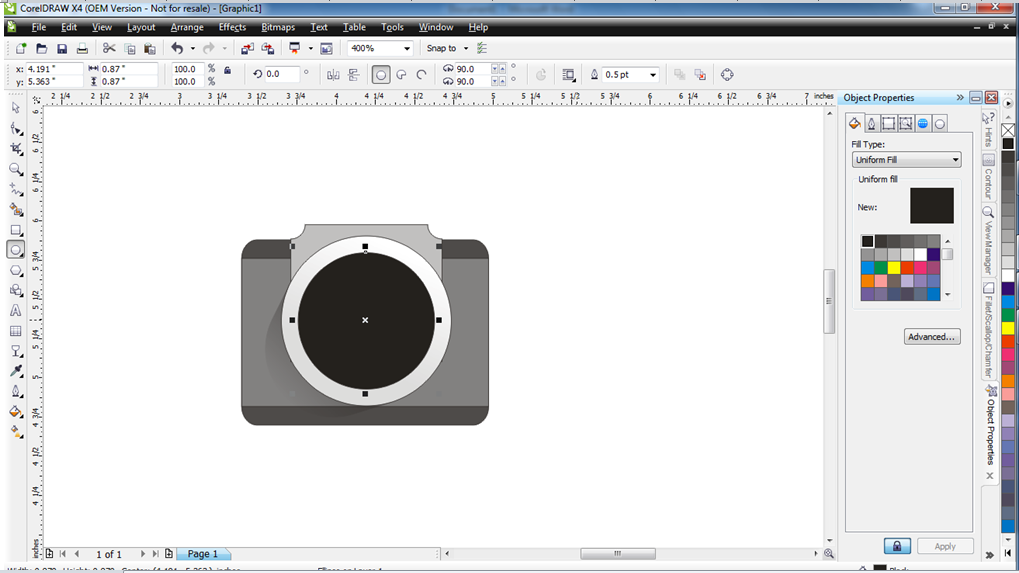The height and width of the screenshot is (573, 1019).
Task: Choose the Rectangle tool
Action: tap(16, 230)
